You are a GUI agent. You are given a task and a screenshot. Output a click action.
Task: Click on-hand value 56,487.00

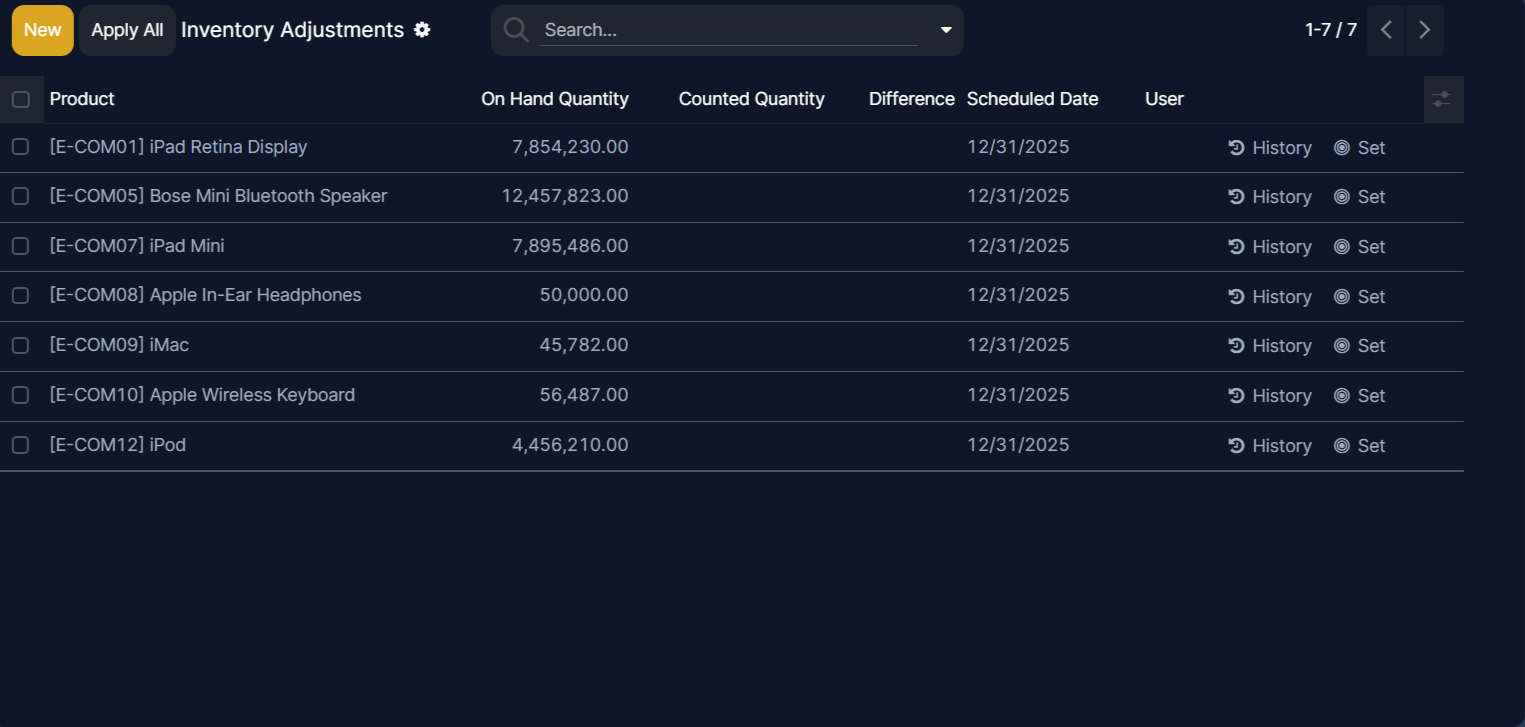coord(584,395)
